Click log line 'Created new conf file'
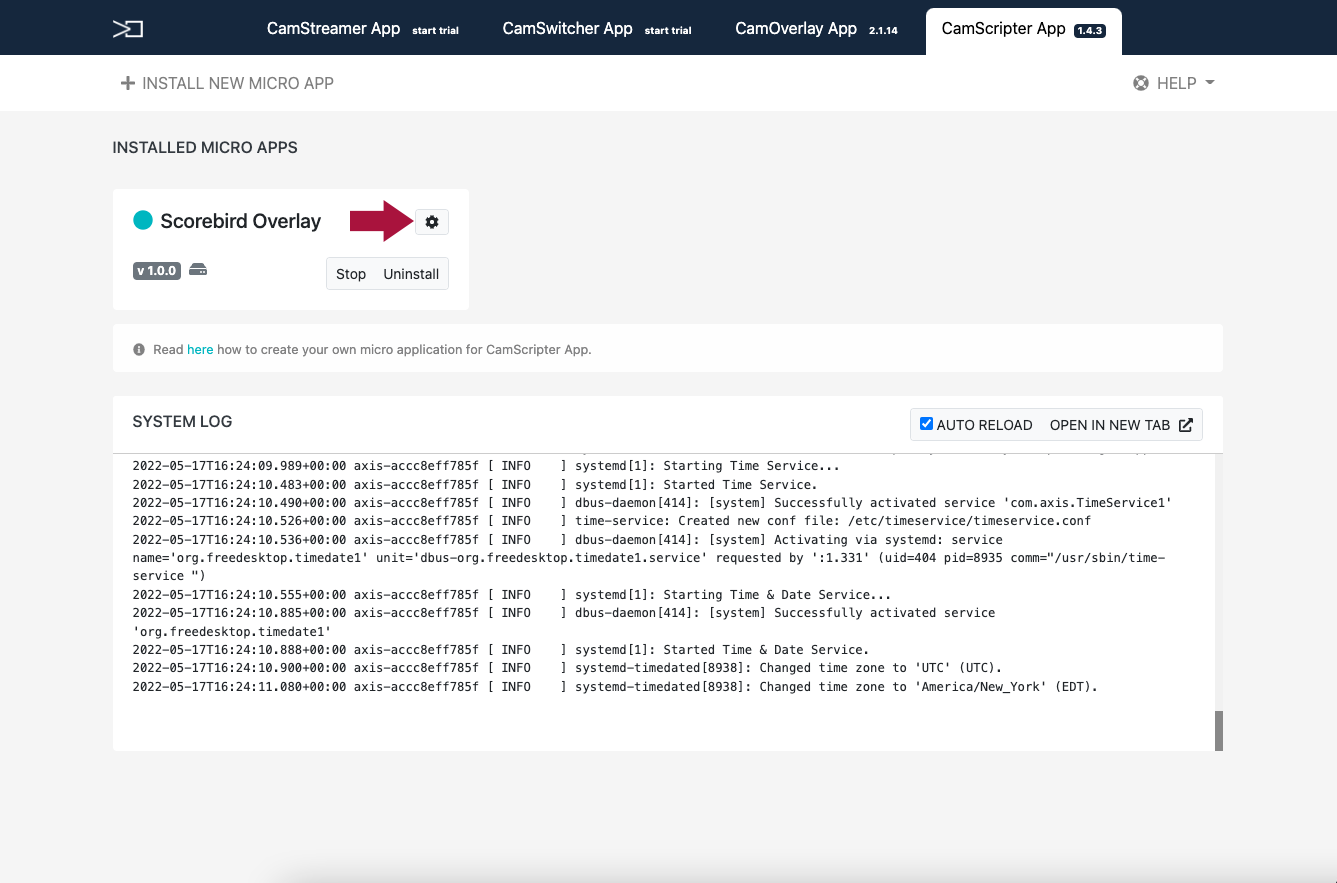 pyautogui.click(x=611, y=521)
